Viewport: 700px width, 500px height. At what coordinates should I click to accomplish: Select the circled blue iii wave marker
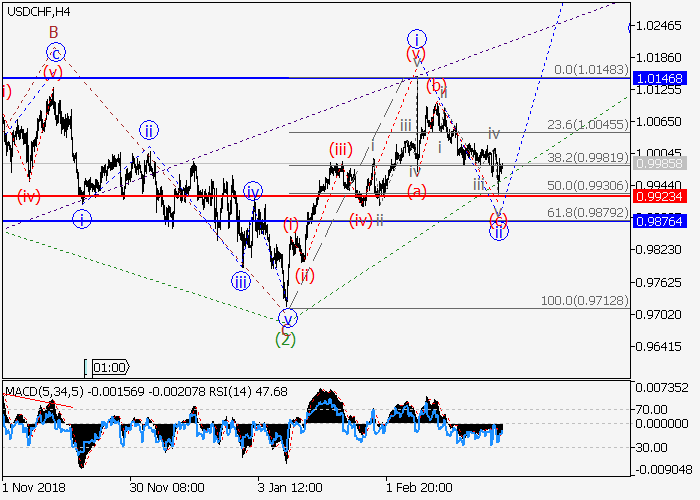click(240, 281)
